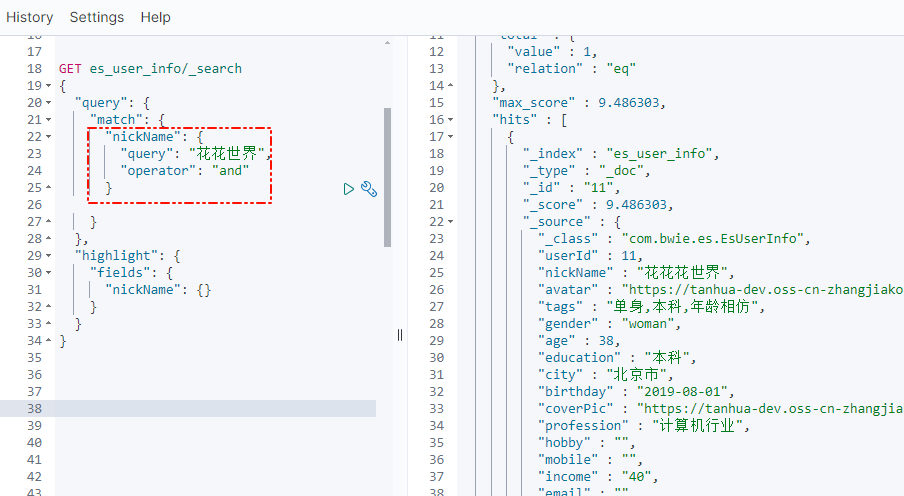Open the Settings menu

click(97, 17)
